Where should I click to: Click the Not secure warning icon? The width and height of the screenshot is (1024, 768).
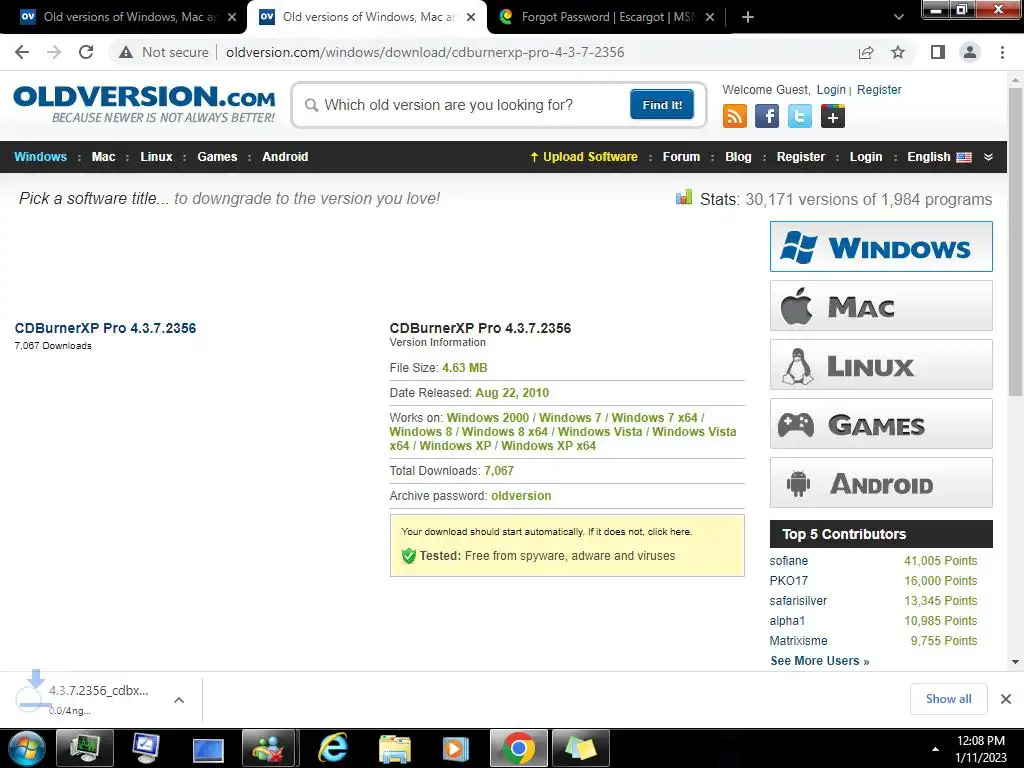tap(126, 52)
